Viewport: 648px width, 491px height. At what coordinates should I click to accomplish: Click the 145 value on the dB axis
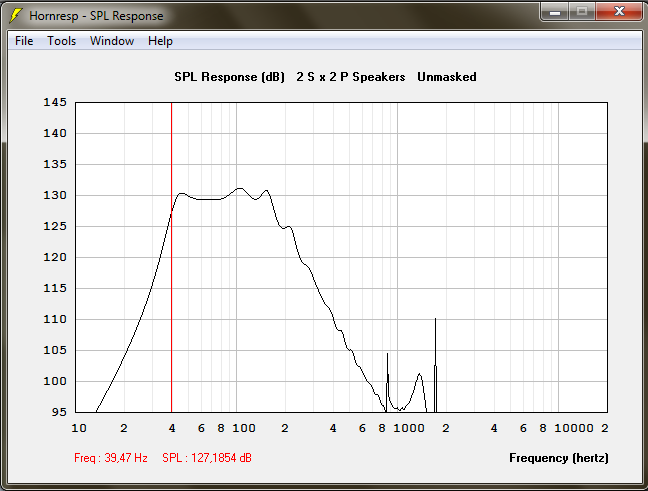point(55,102)
